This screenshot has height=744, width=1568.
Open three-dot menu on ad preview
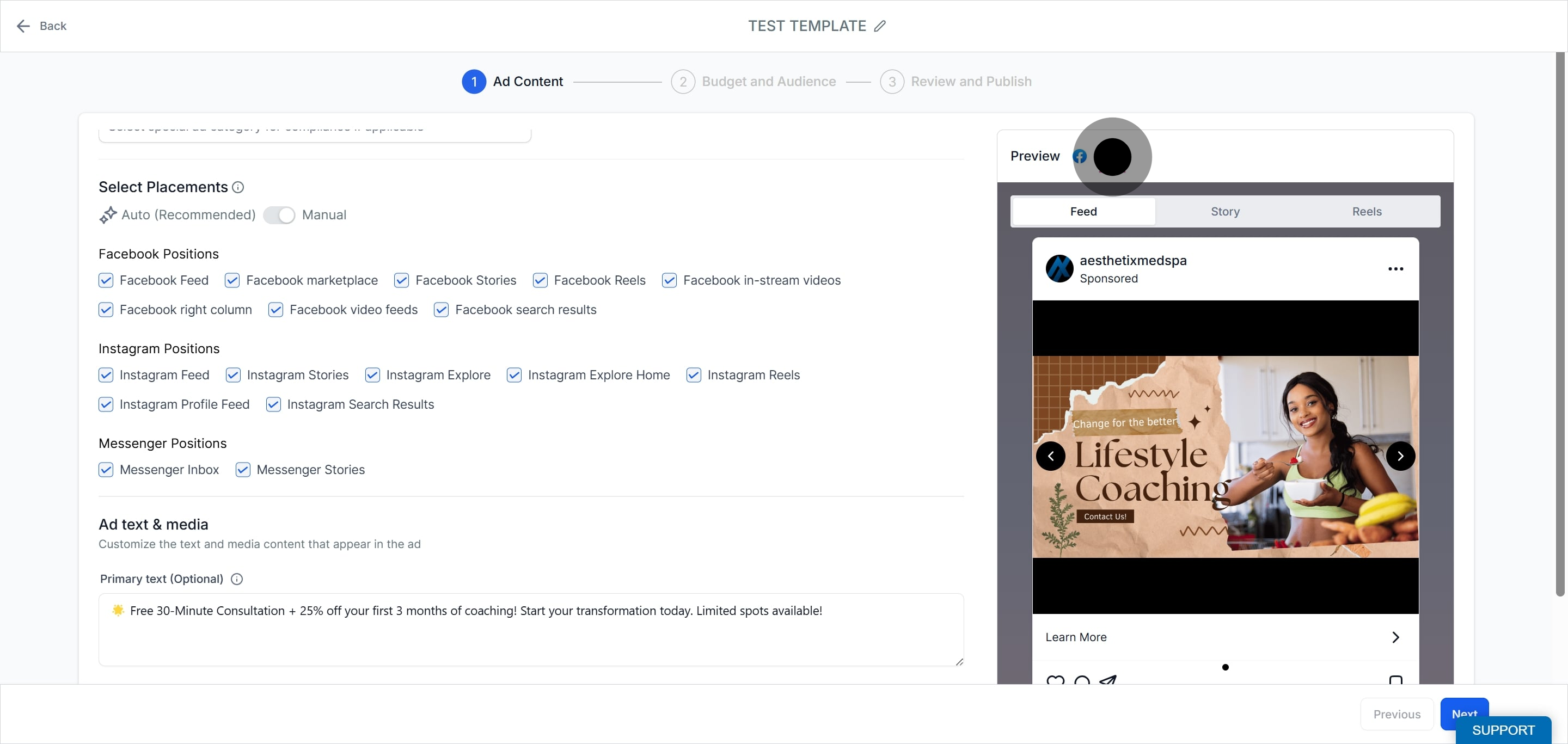tap(1395, 269)
